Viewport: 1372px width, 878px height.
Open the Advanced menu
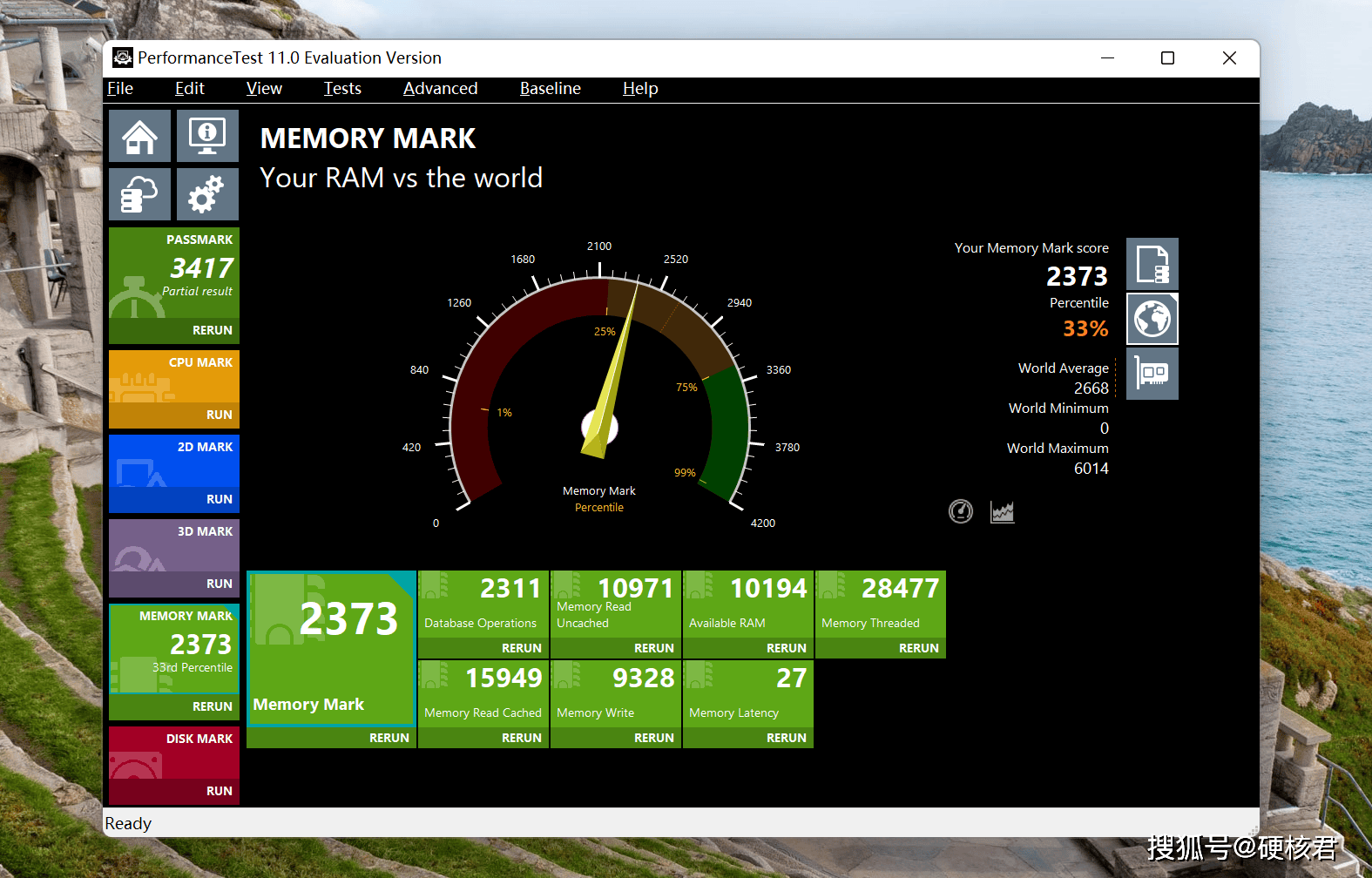click(x=441, y=89)
